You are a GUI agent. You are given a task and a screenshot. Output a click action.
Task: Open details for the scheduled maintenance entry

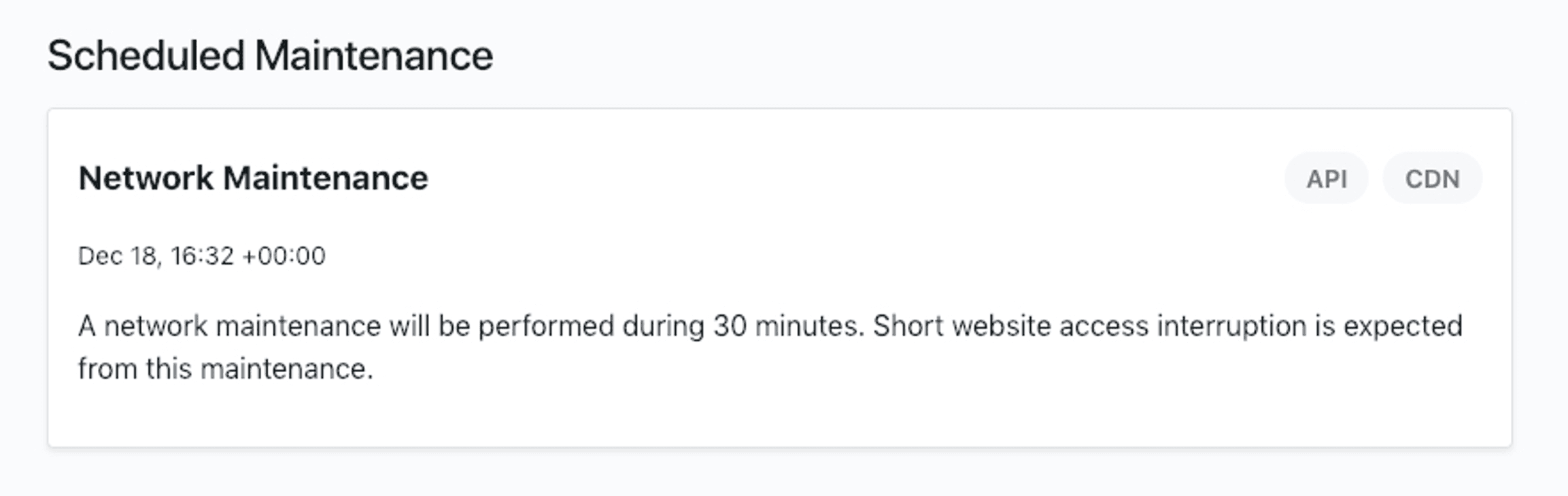(x=254, y=178)
